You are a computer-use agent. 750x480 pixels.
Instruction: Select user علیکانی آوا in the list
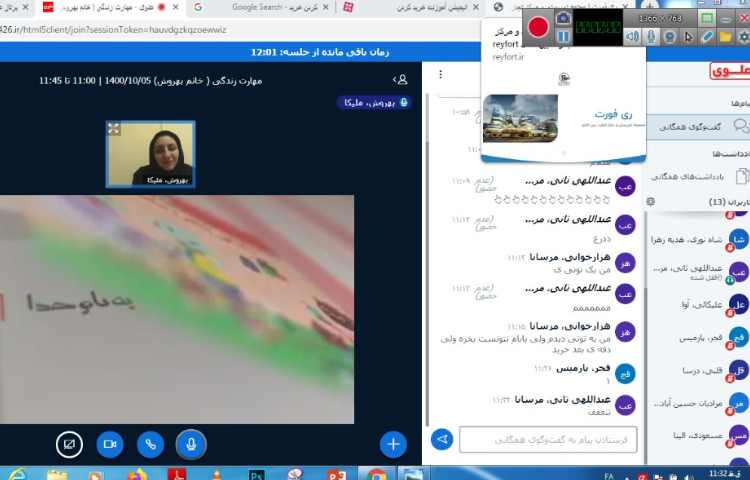coord(698,305)
